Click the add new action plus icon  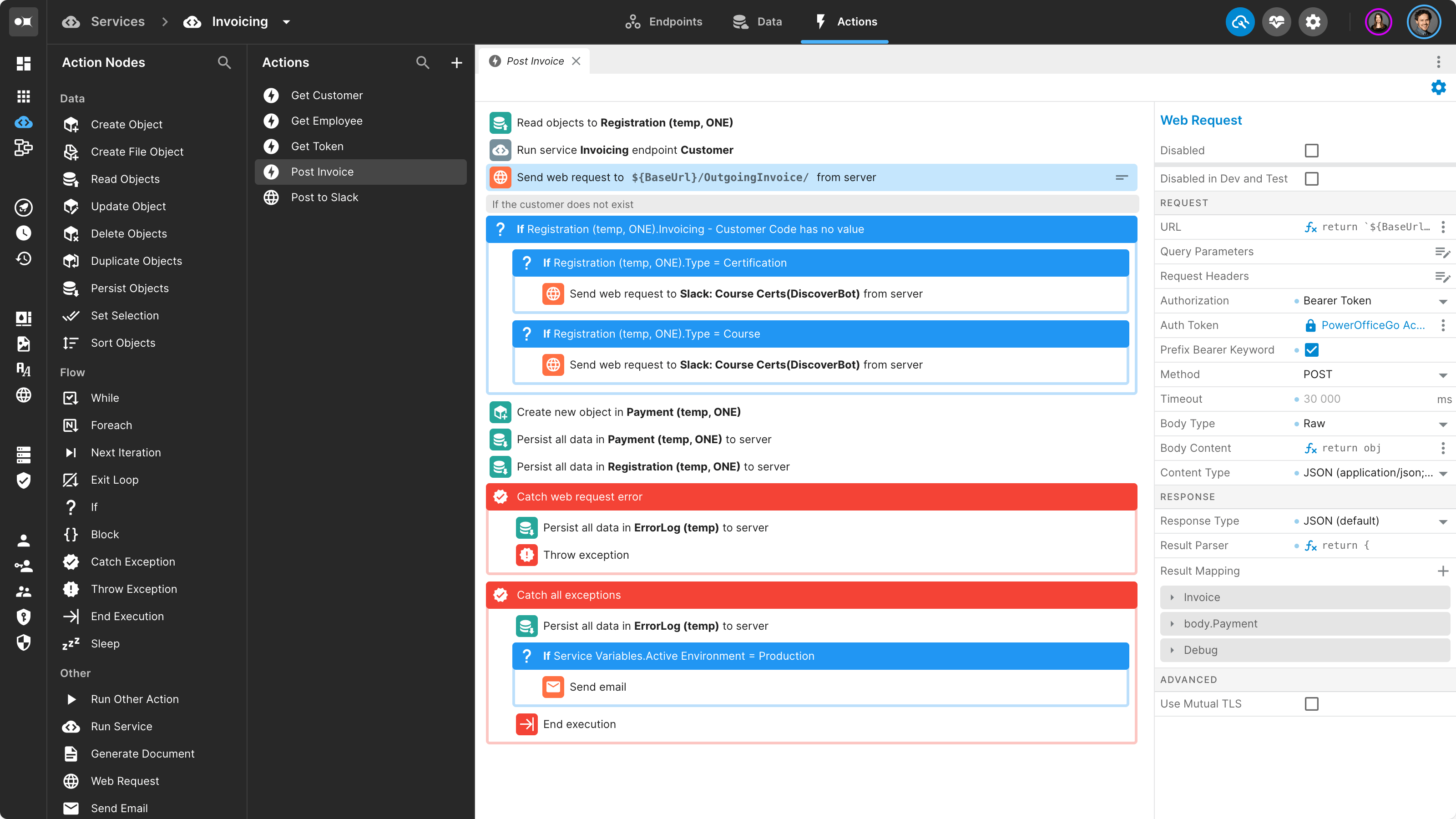tap(456, 63)
